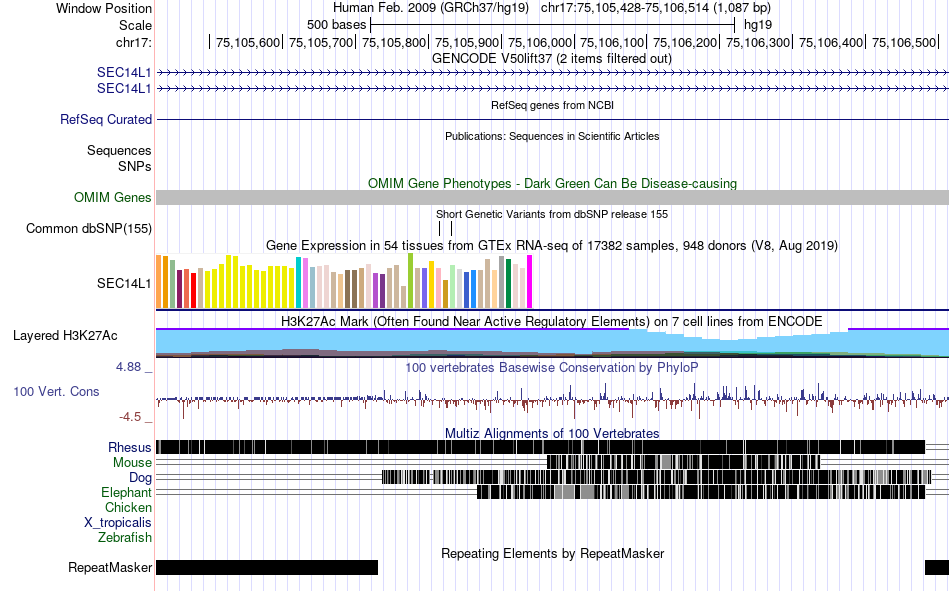
Task: Click the Sequences track label
Action: [119, 150]
